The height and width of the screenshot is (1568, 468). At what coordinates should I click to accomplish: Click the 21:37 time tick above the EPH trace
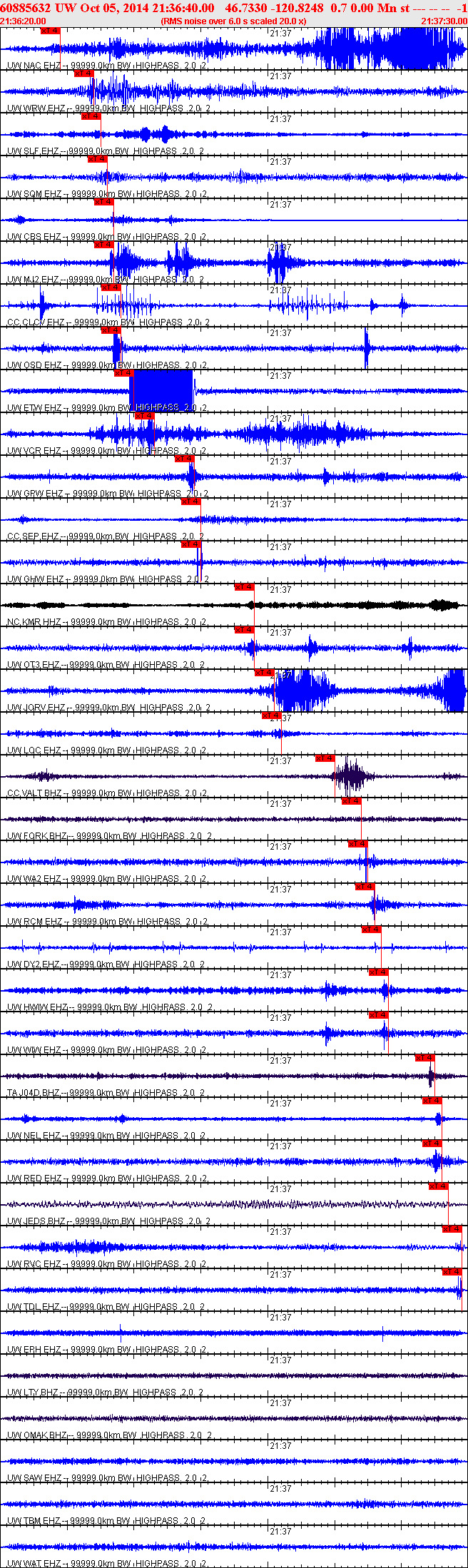[x=280, y=1317]
